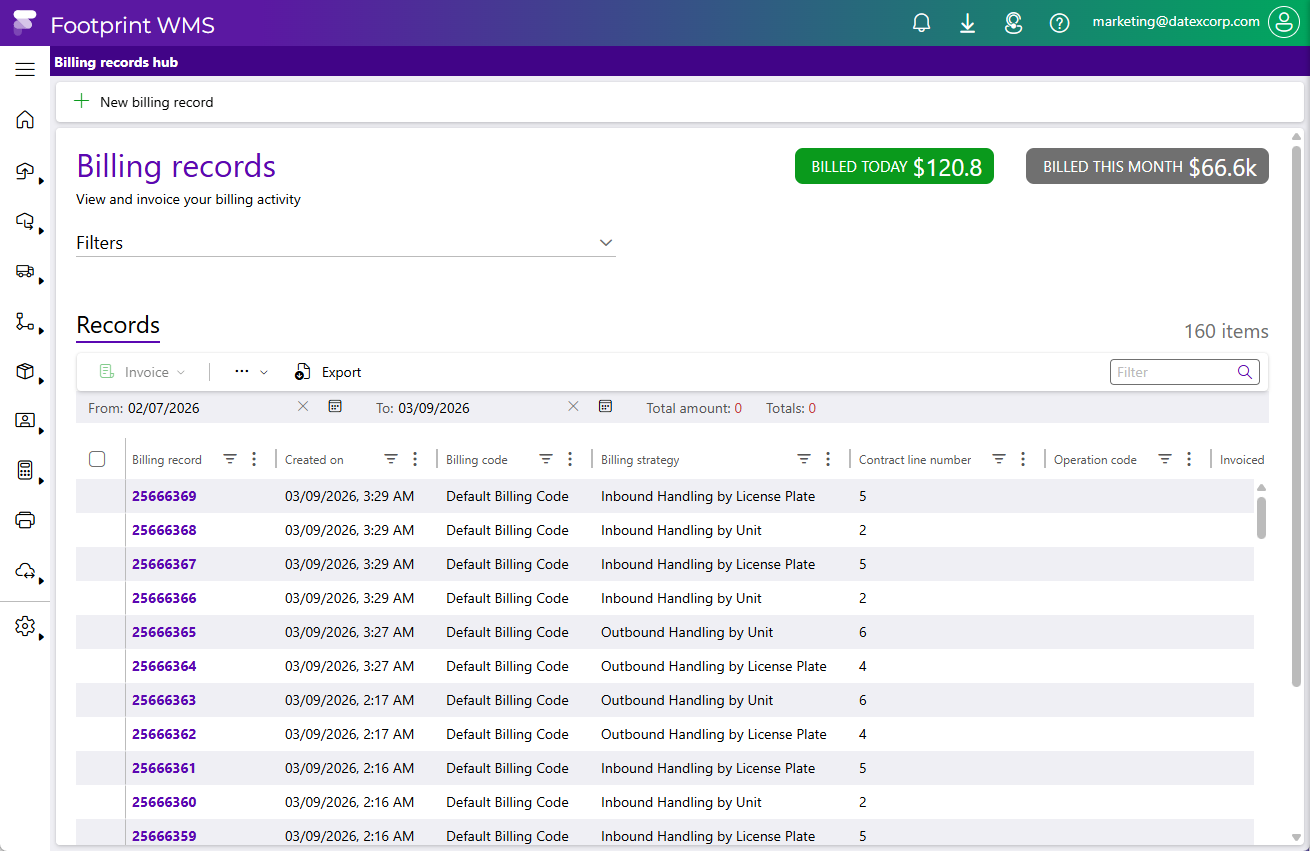Open the Invoice dropdown
Image resolution: width=1310 pixels, height=851 pixels.
pyautogui.click(x=143, y=372)
